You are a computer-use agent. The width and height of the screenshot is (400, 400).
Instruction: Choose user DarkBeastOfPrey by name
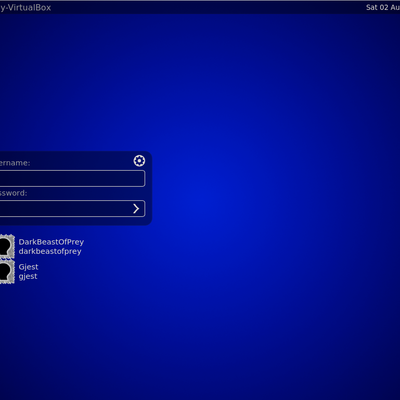pyautogui.click(x=51, y=242)
